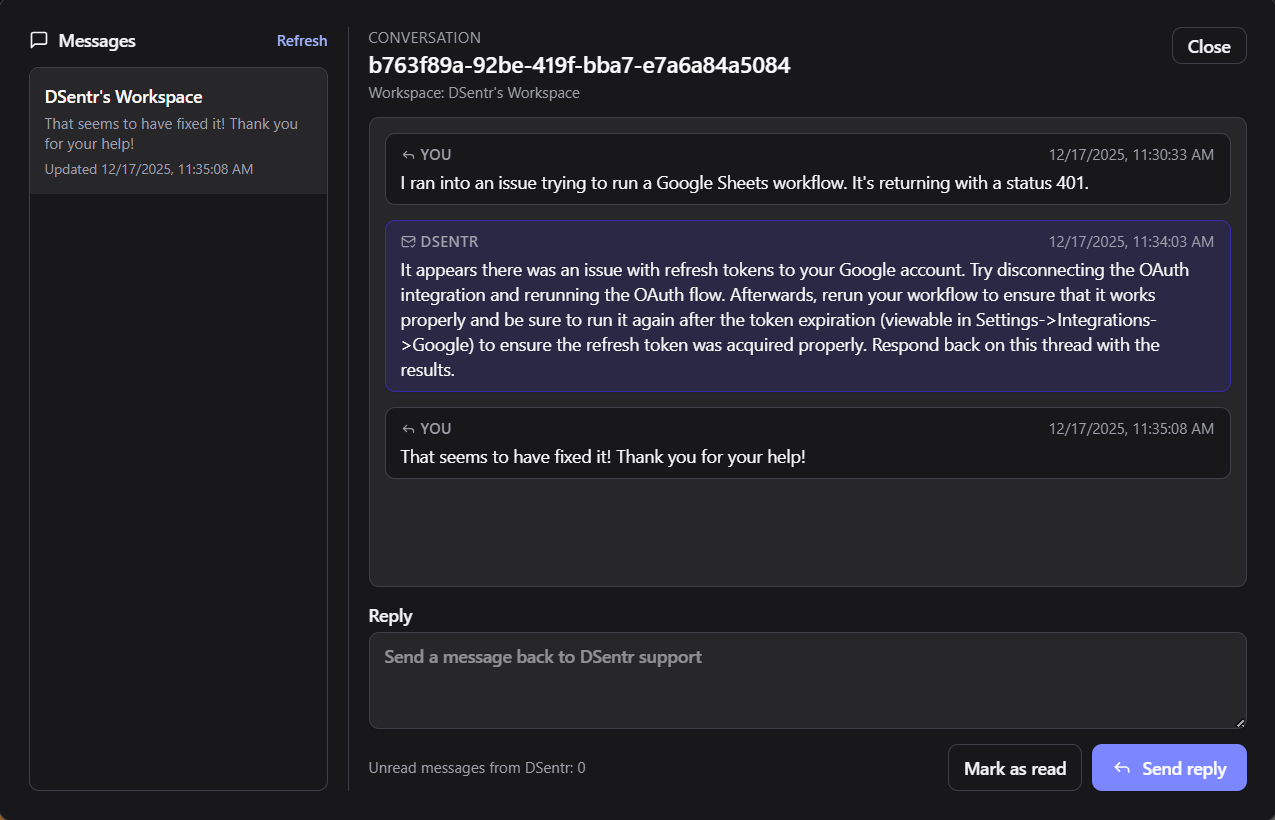The image size is (1275, 820).
Task: Click the YOU sender label on the 11:35:08 AM message
Action: coord(436,429)
